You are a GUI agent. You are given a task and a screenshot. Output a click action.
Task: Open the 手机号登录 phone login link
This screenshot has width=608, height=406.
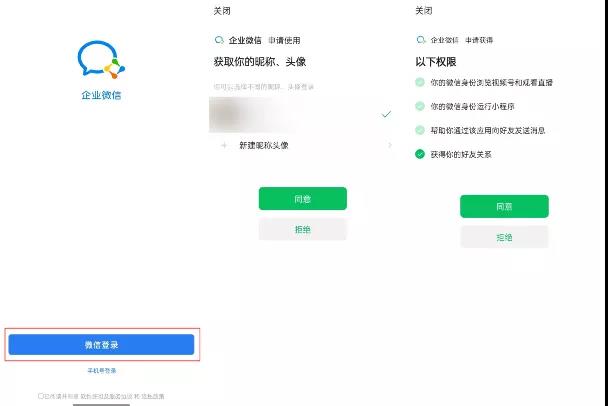(102, 371)
